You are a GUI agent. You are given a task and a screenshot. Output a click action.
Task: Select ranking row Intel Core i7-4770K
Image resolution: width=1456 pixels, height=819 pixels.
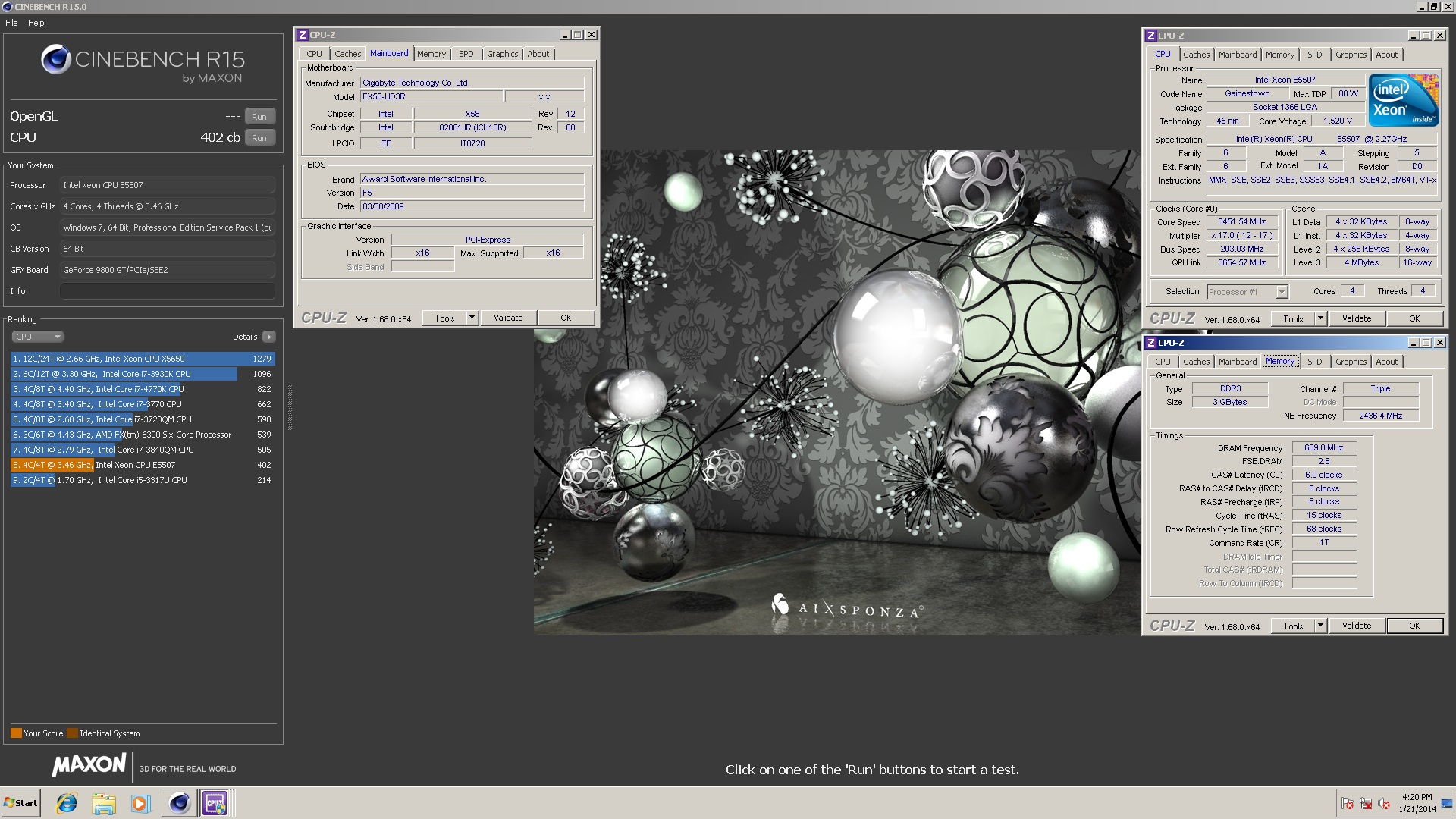point(143,389)
